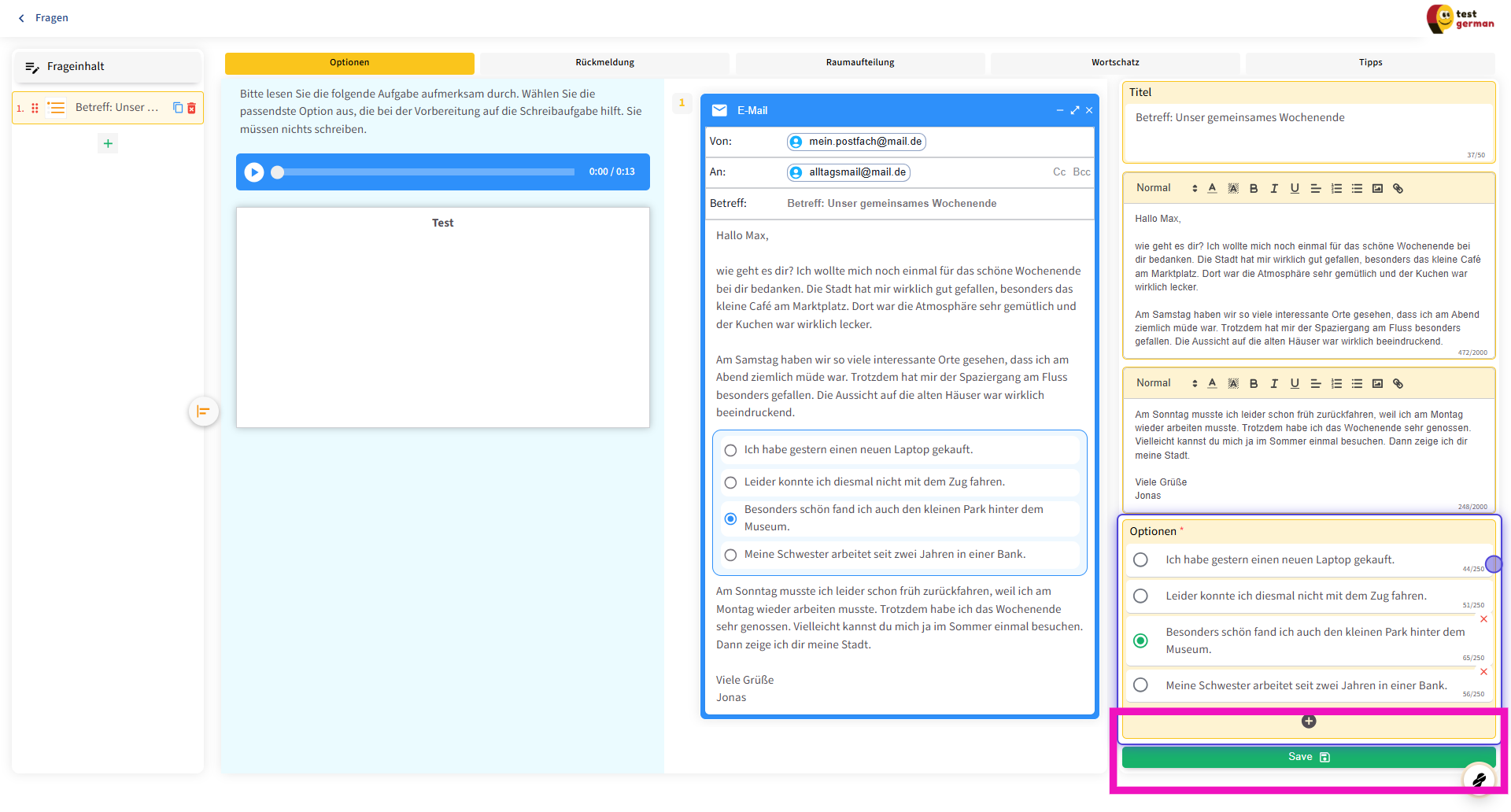This screenshot has height=812, width=1511.
Task: Select the "Leider konnte ich diesmal" option in the Optionen panel
Action: click(x=1140, y=596)
